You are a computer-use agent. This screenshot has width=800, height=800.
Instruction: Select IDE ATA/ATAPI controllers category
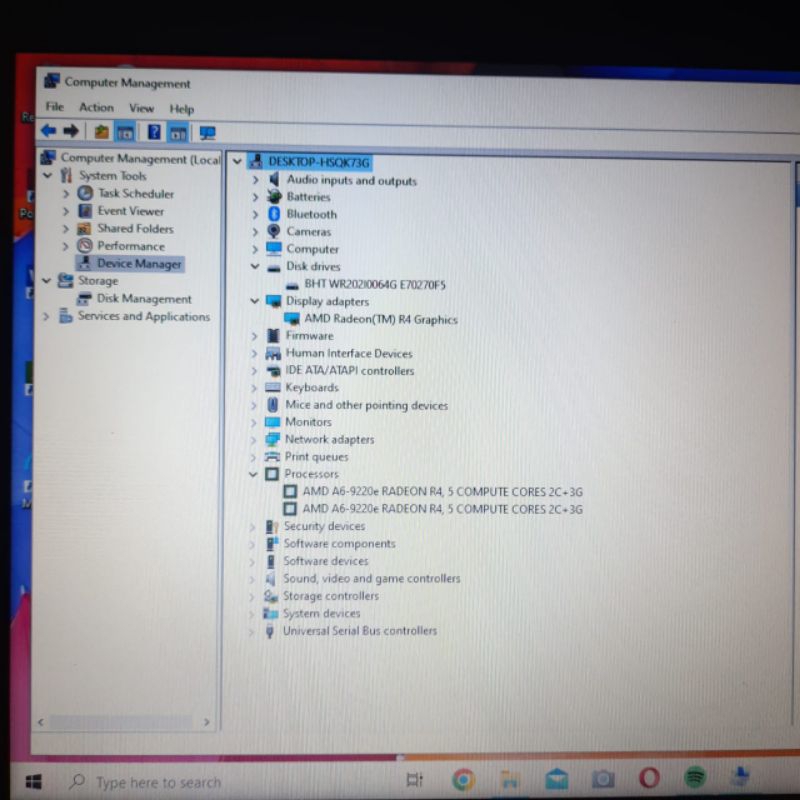click(x=349, y=370)
